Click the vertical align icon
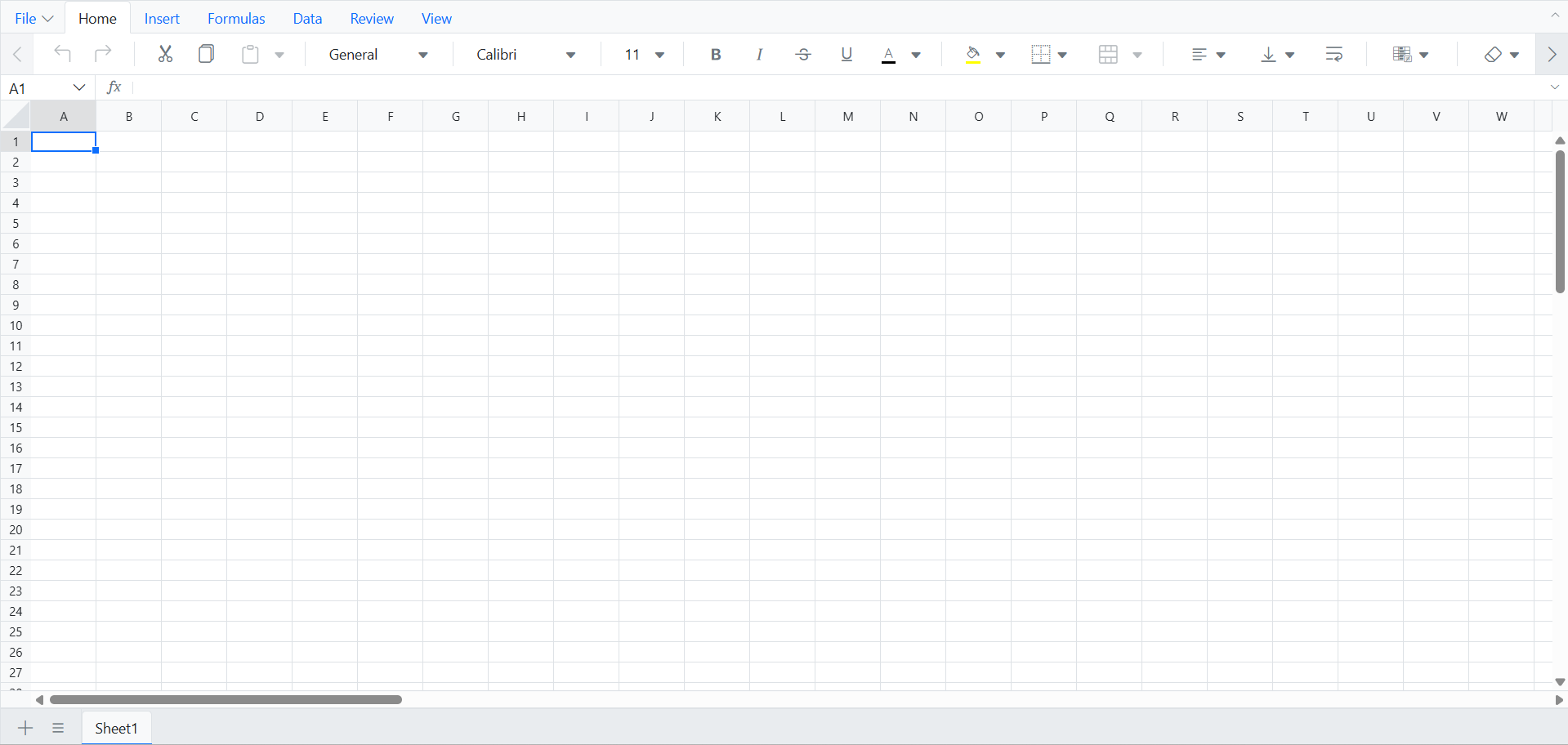The height and width of the screenshot is (745, 1568). point(1268,54)
